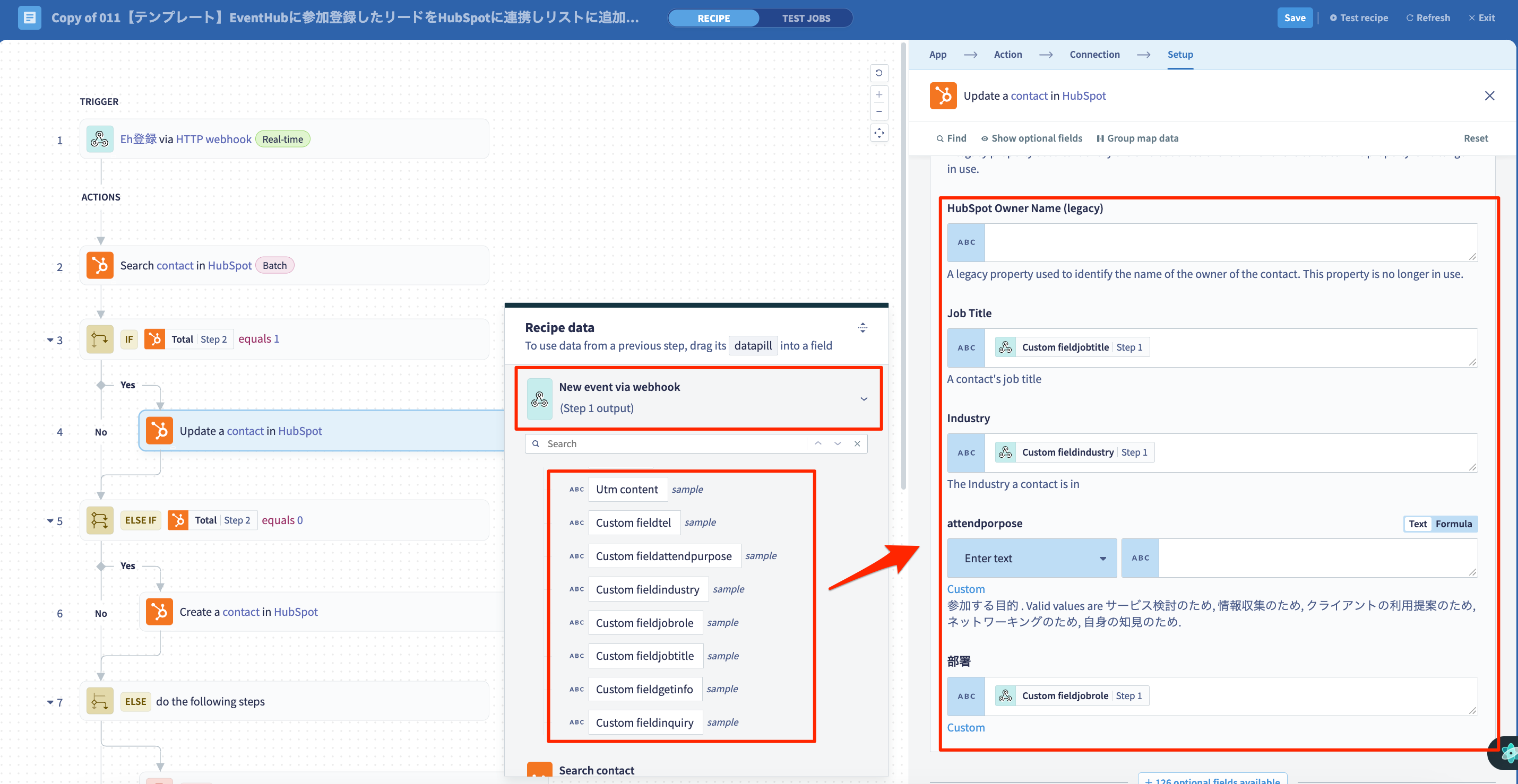1518x784 pixels.
Task: Click the IF condition branch icon in step 3
Action: point(100,339)
